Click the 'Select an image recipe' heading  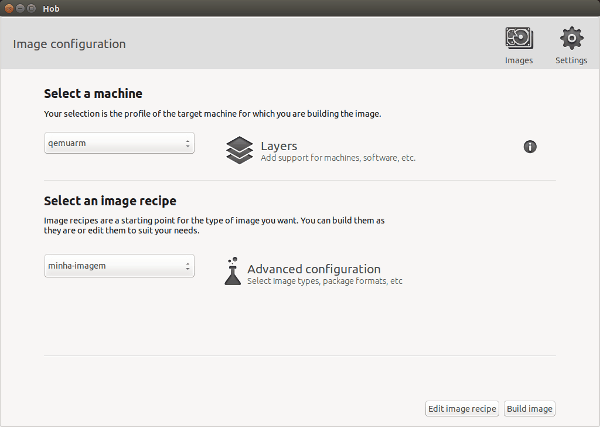(x=110, y=201)
